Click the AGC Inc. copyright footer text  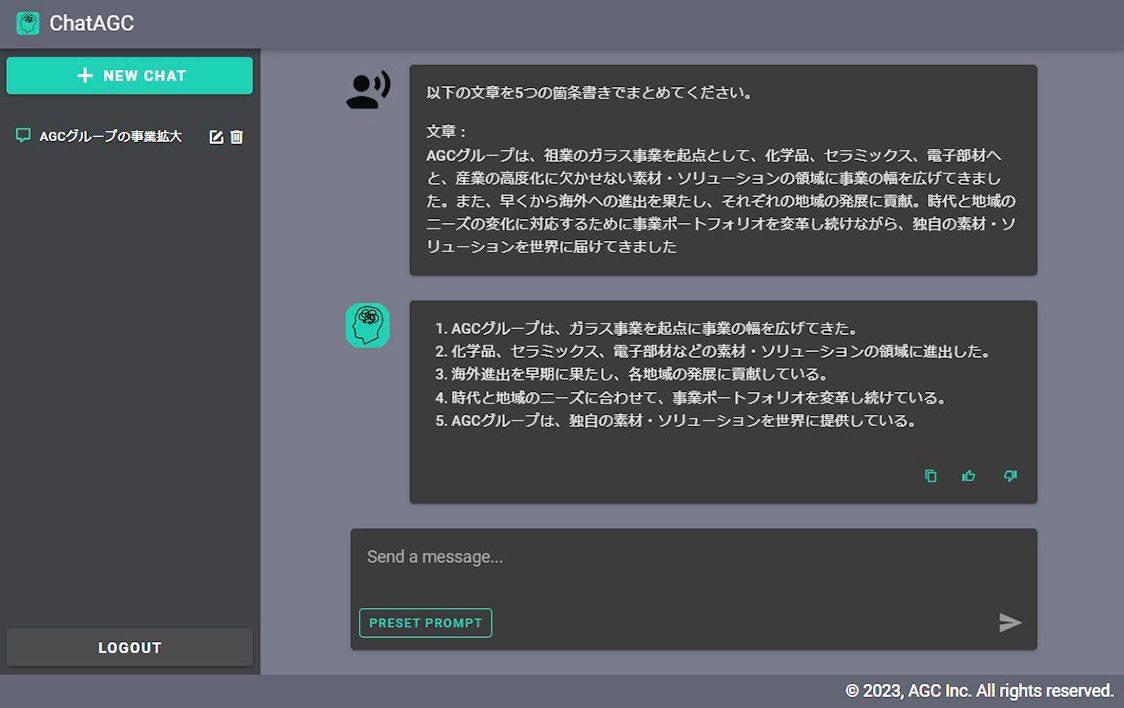pyautogui.click(x=979, y=691)
